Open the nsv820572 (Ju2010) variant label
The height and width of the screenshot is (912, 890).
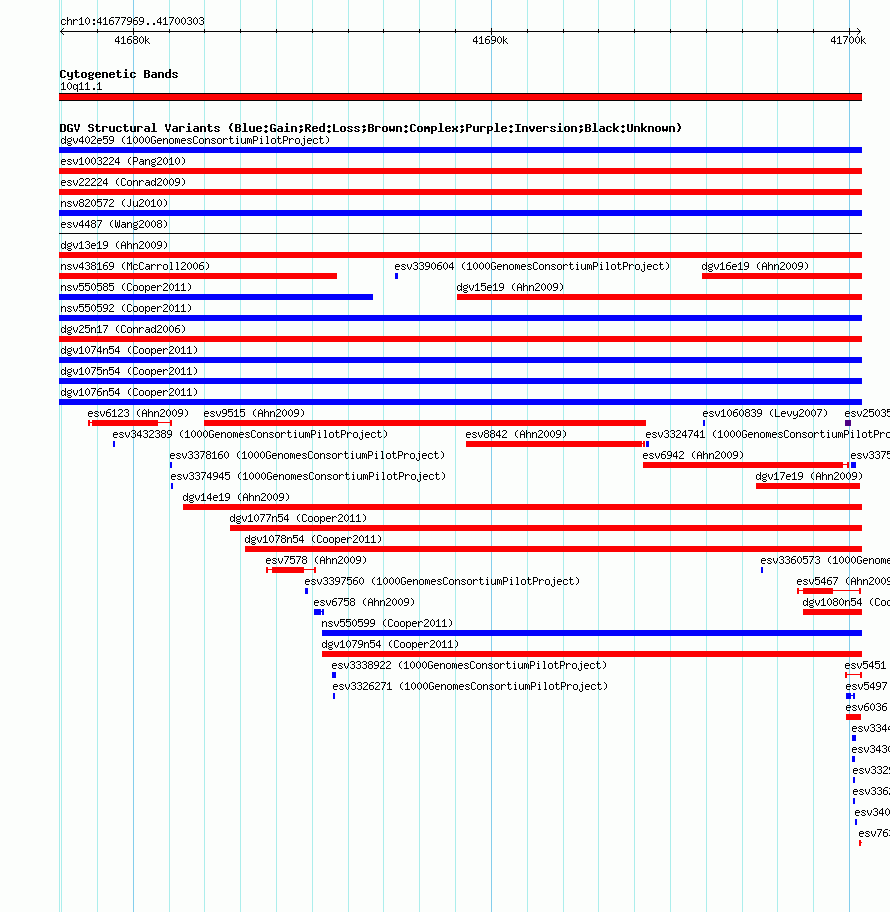point(114,203)
